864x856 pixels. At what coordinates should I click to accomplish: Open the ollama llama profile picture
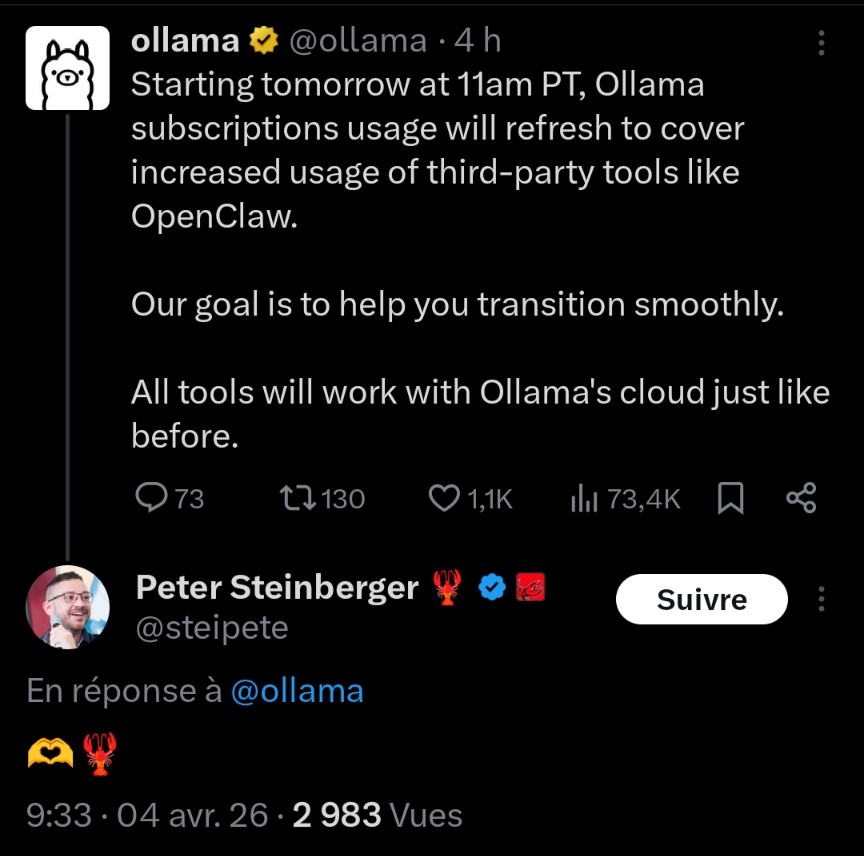click(67, 68)
